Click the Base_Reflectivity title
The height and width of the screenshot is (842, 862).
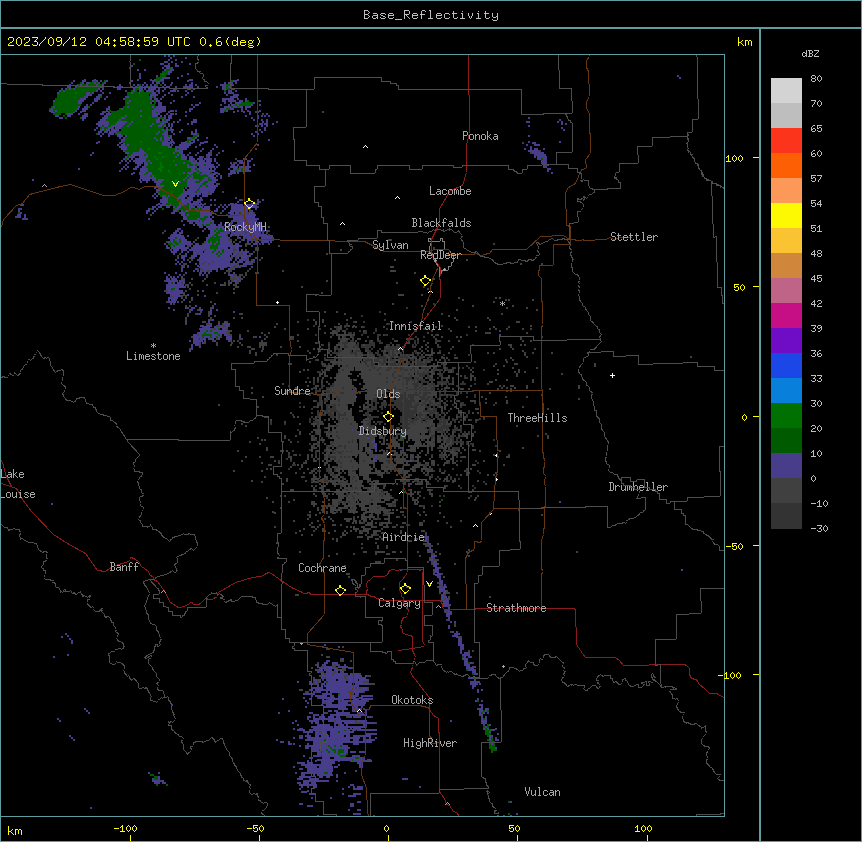point(431,15)
